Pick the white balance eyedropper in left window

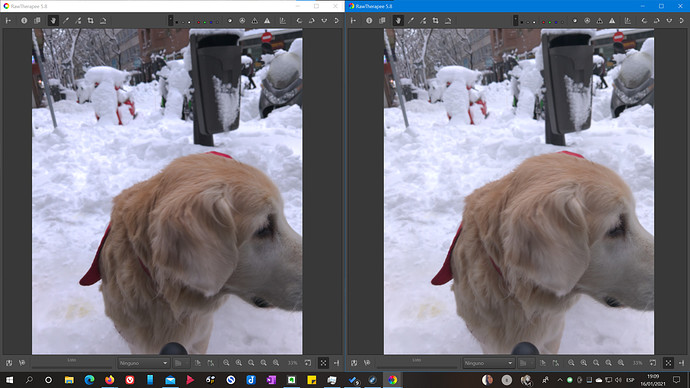66,21
